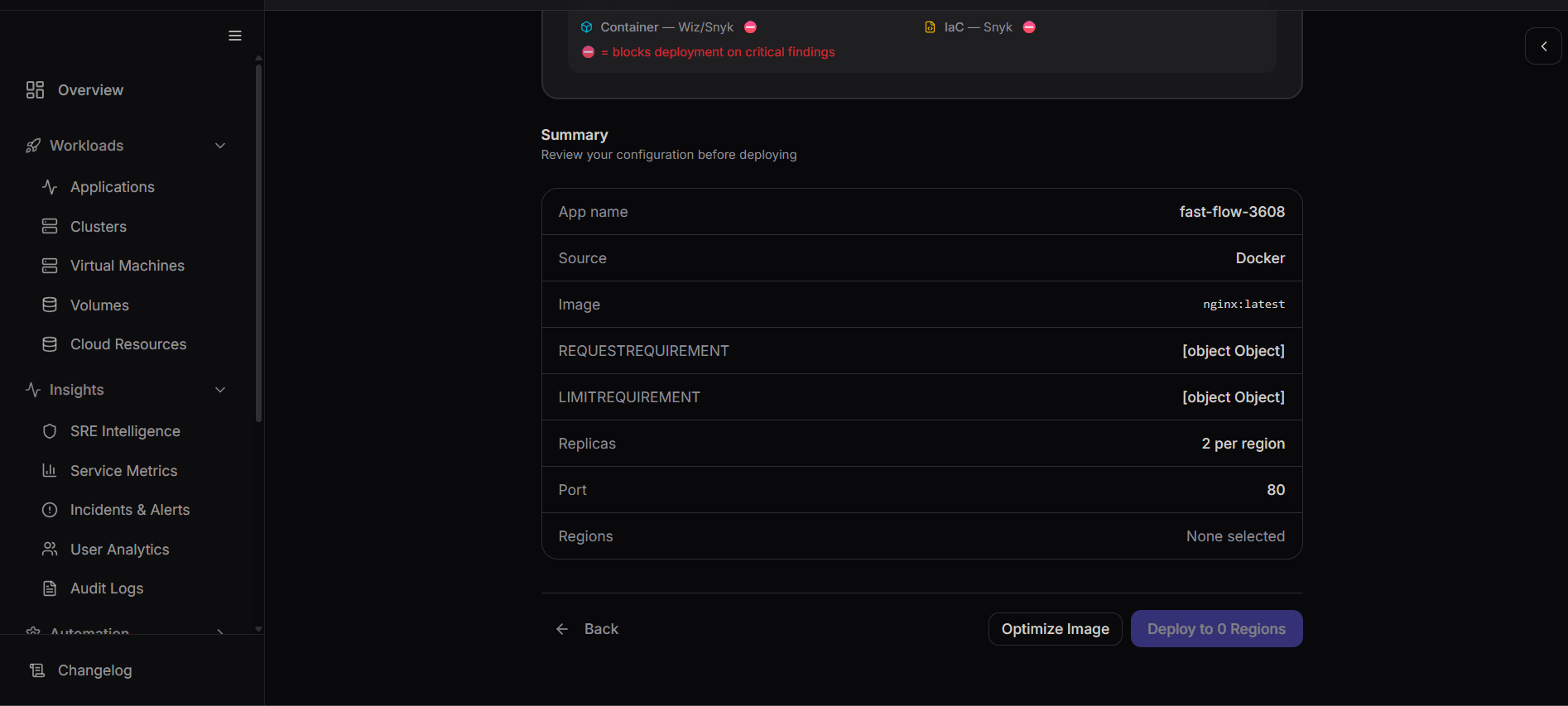Click the User Analytics people icon
The height and width of the screenshot is (706, 1568).
(50, 549)
